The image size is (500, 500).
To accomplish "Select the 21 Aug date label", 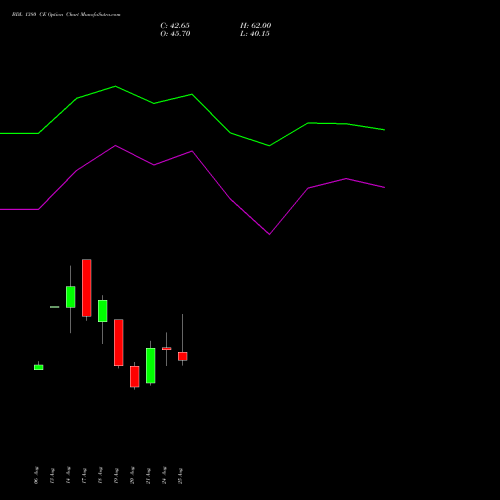I will coord(148,475).
